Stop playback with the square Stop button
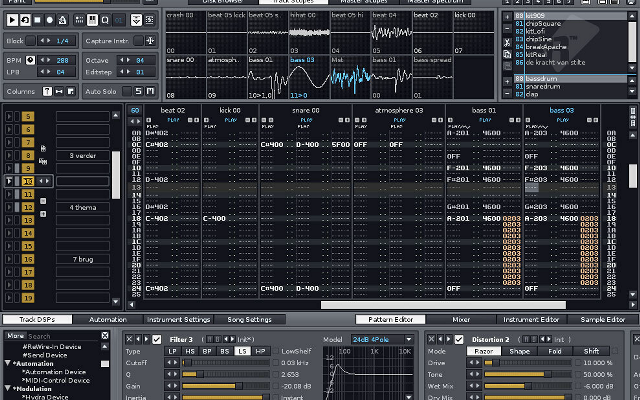This screenshot has height=400, width=640. pos(37,20)
